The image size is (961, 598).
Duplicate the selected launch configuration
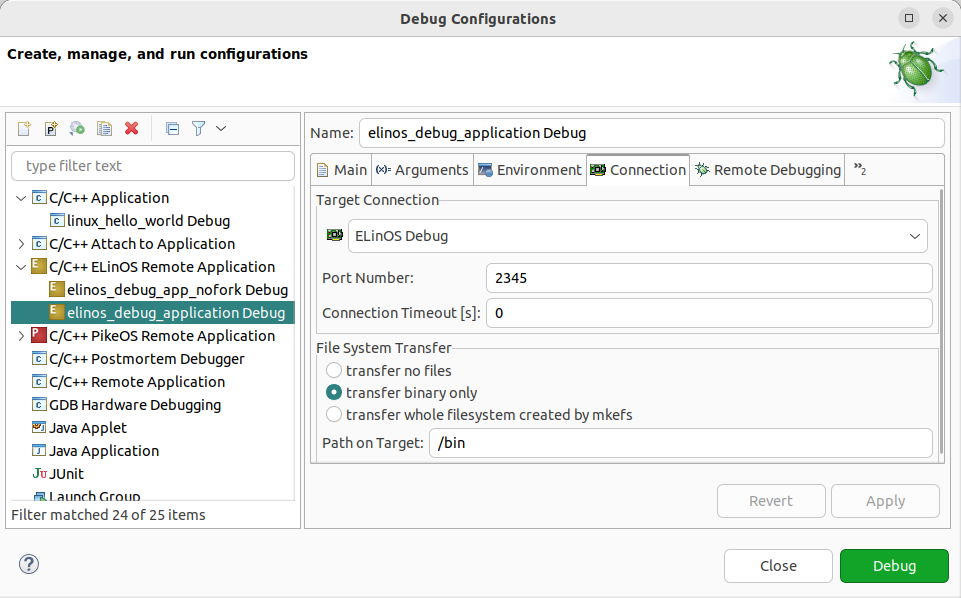(x=104, y=128)
